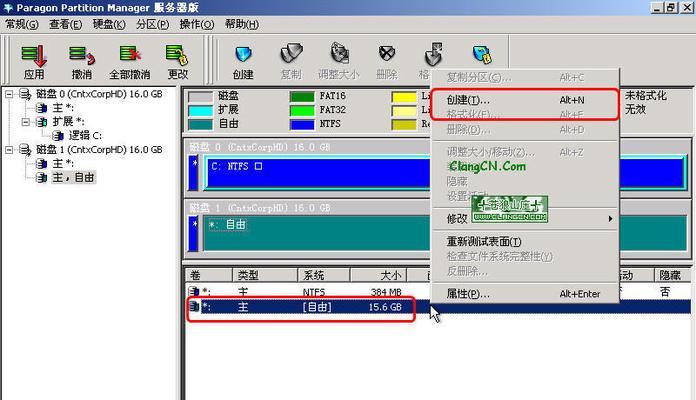Image resolution: width=696 pixels, height=400 pixels.
Task: Open the 操作(O) menu
Action: (x=197, y=24)
